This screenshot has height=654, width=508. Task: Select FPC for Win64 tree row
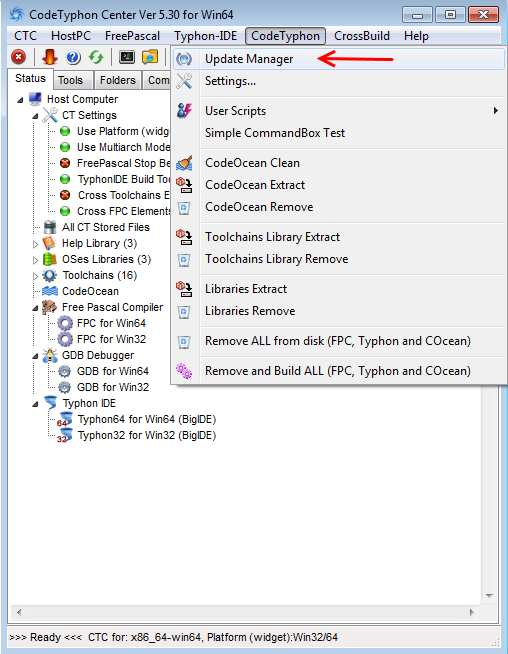[111, 323]
